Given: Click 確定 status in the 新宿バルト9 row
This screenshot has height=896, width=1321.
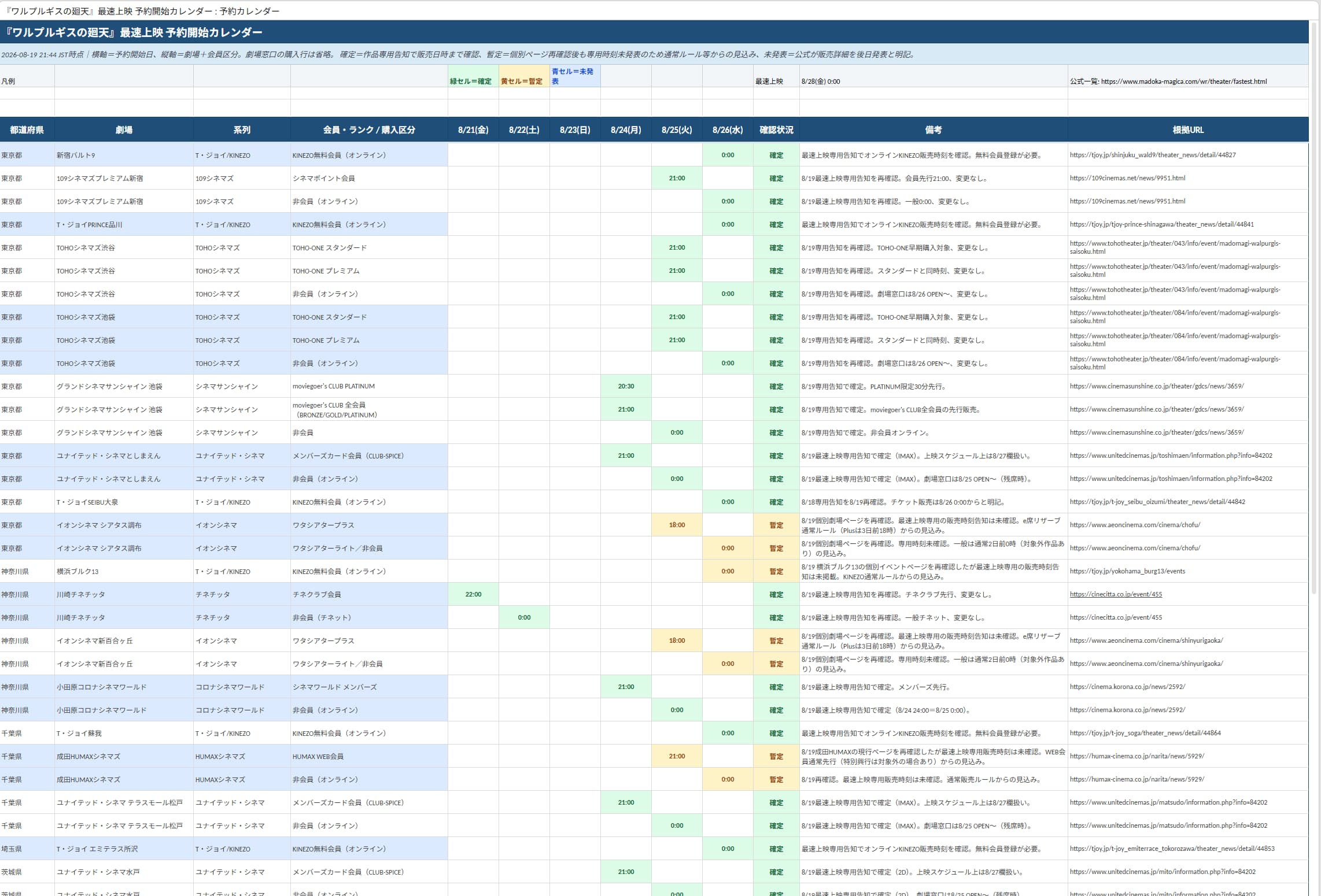Looking at the screenshot, I should tap(776, 155).
